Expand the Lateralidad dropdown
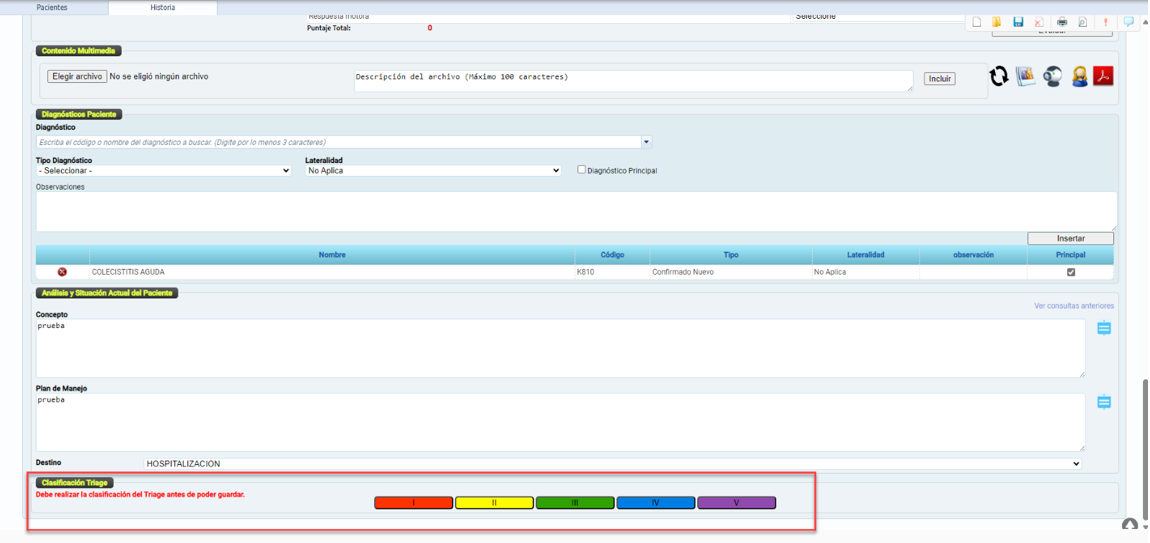Screen dimensions: 1150x543 (433, 171)
